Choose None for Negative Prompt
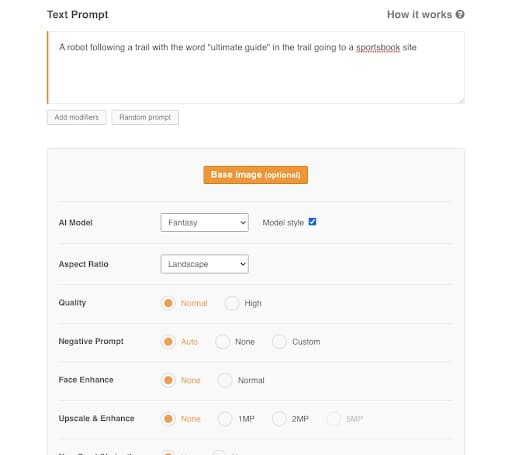Viewport: 512px width, 455px height. [222, 342]
